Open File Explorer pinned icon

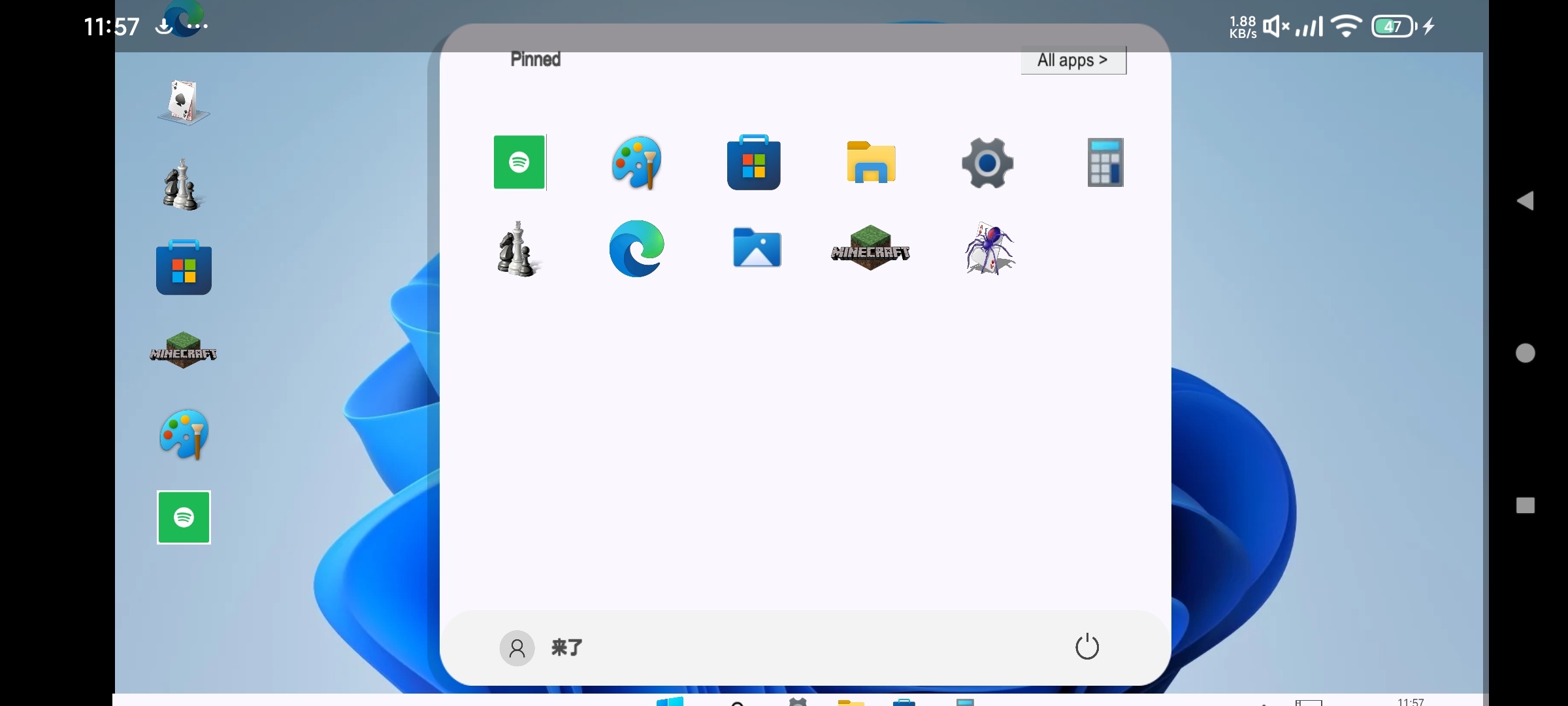click(x=871, y=162)
